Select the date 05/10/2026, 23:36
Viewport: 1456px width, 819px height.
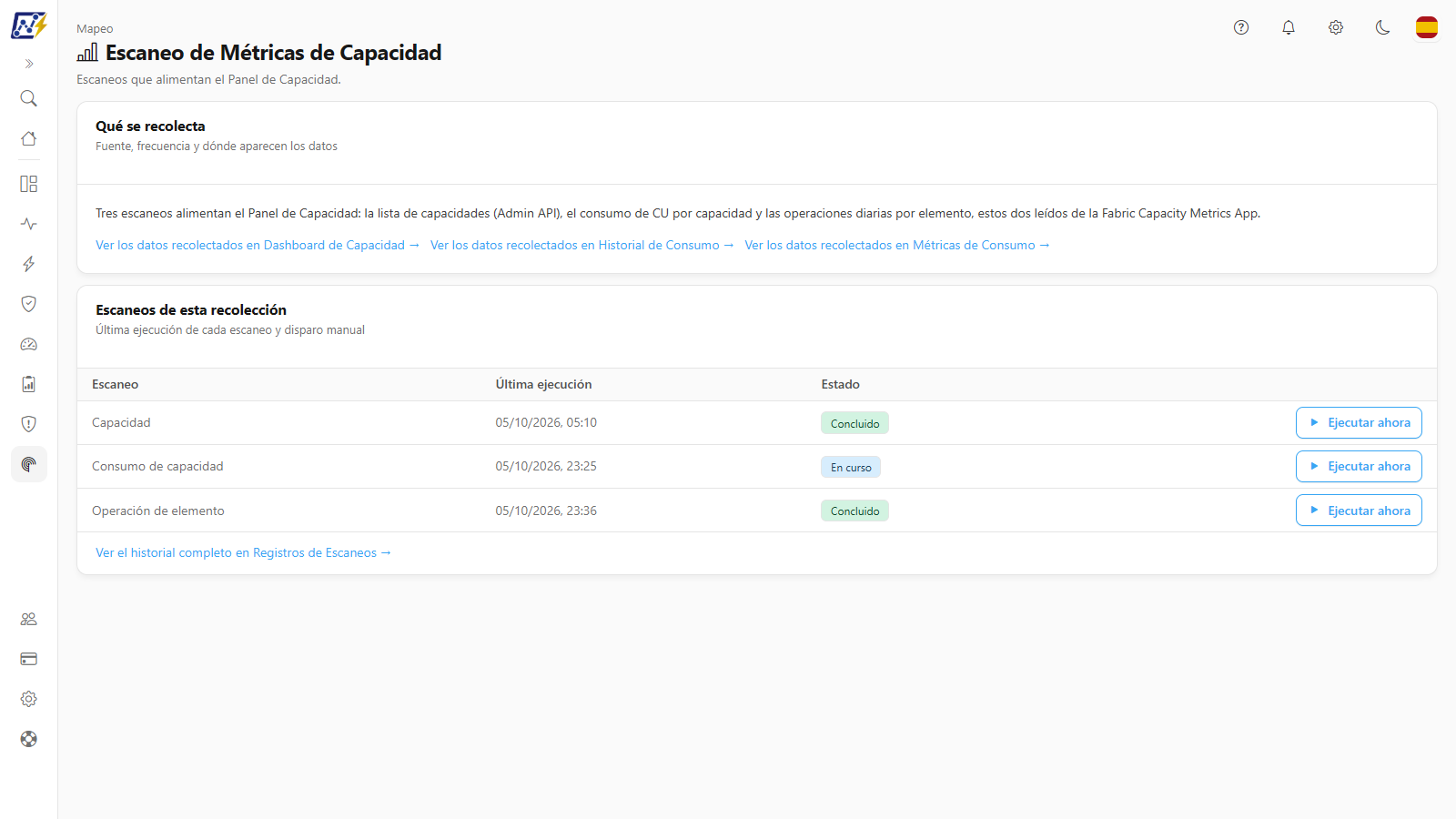click(546, 511)
